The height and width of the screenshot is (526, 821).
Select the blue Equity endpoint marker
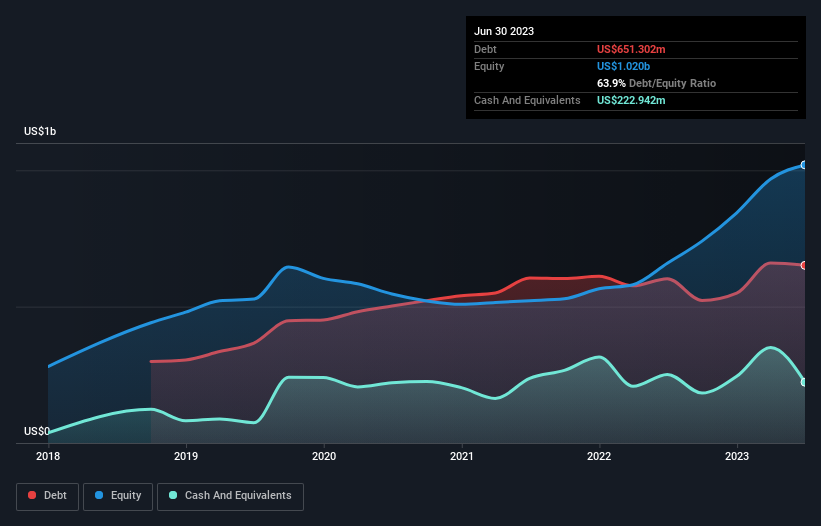coord(804,165)
